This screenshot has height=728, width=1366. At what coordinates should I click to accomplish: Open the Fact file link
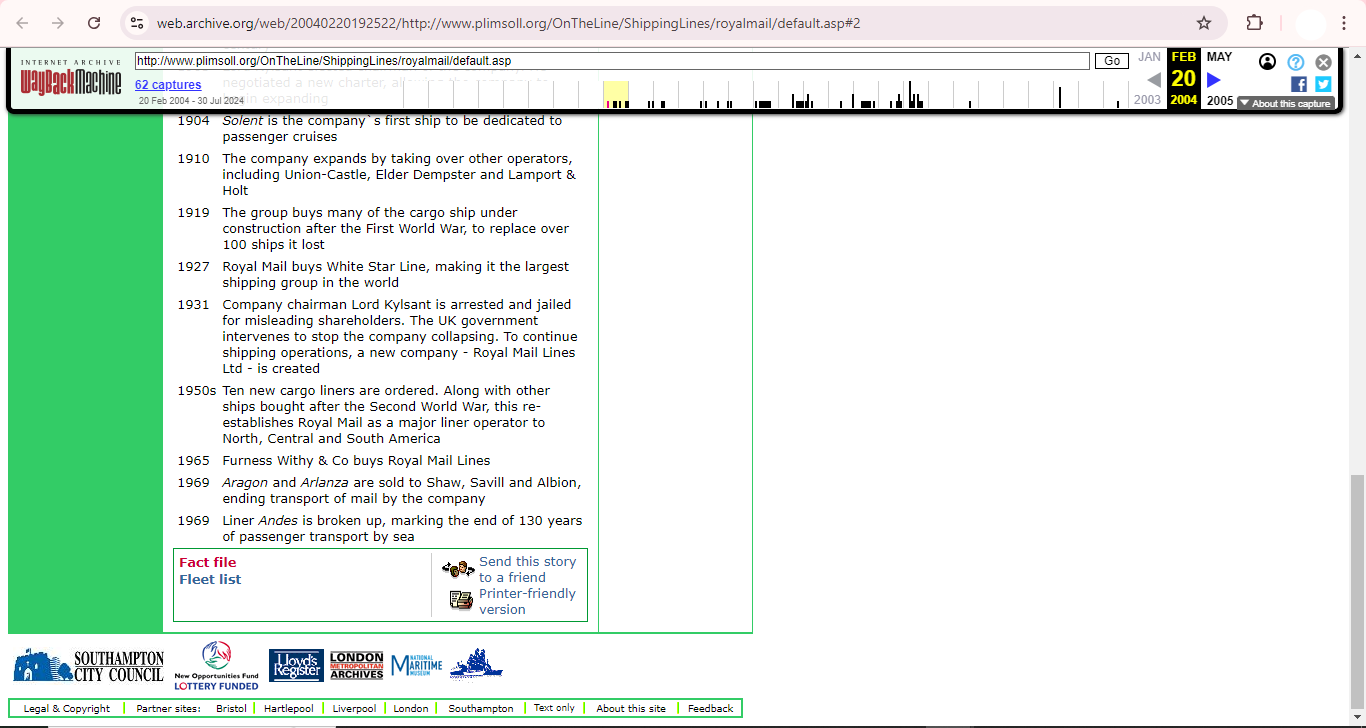208,562
